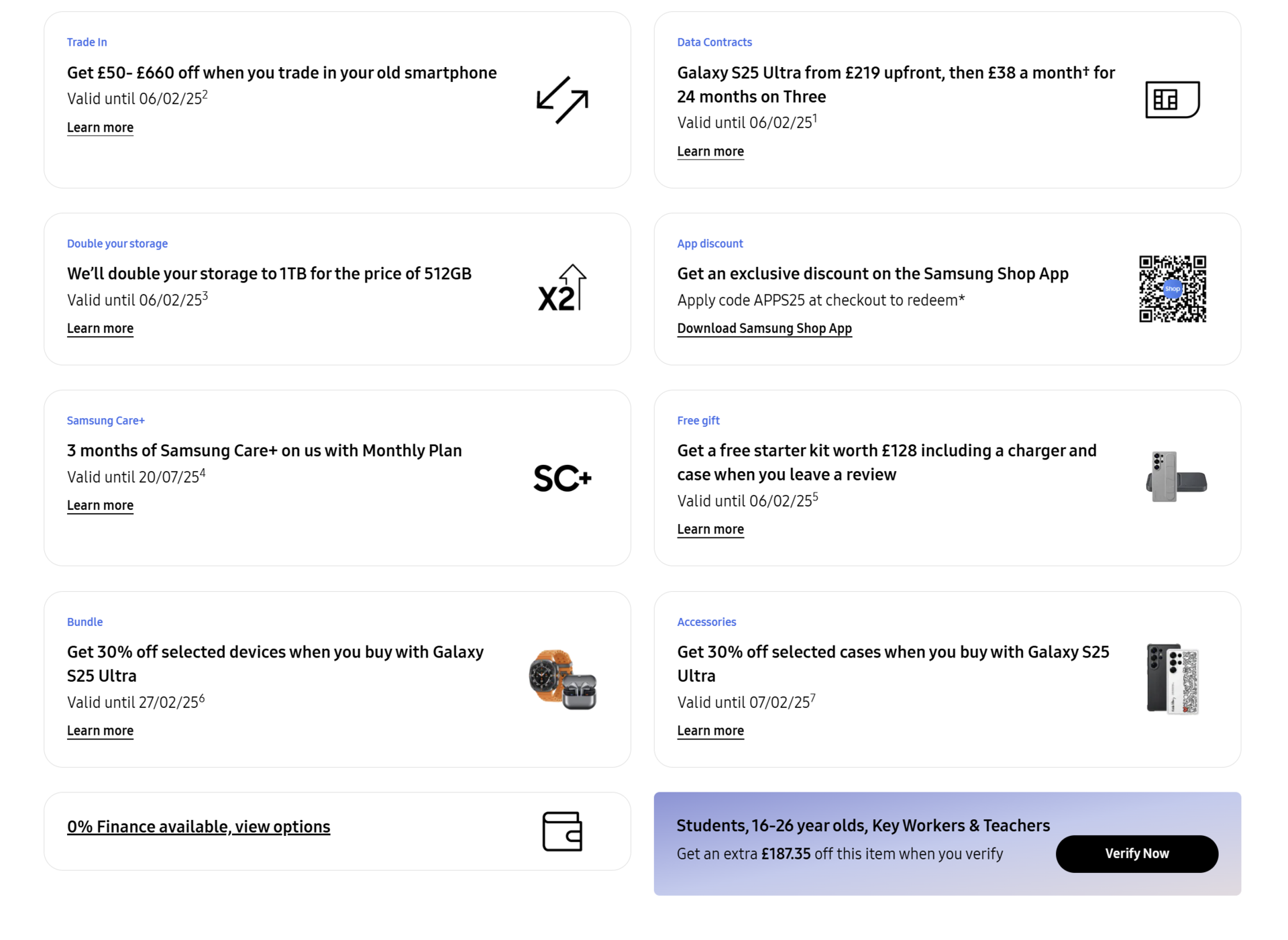Click the Samsung Shop QR code

[1172, 289]
